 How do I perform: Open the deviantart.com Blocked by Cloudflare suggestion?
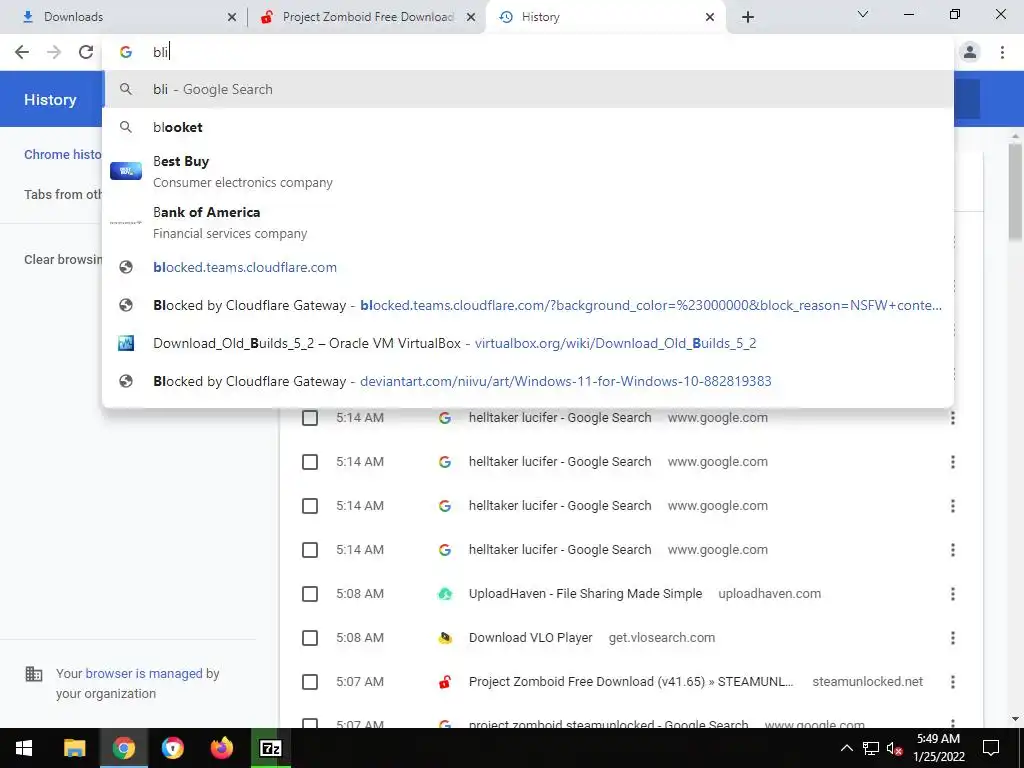point(528,381)
